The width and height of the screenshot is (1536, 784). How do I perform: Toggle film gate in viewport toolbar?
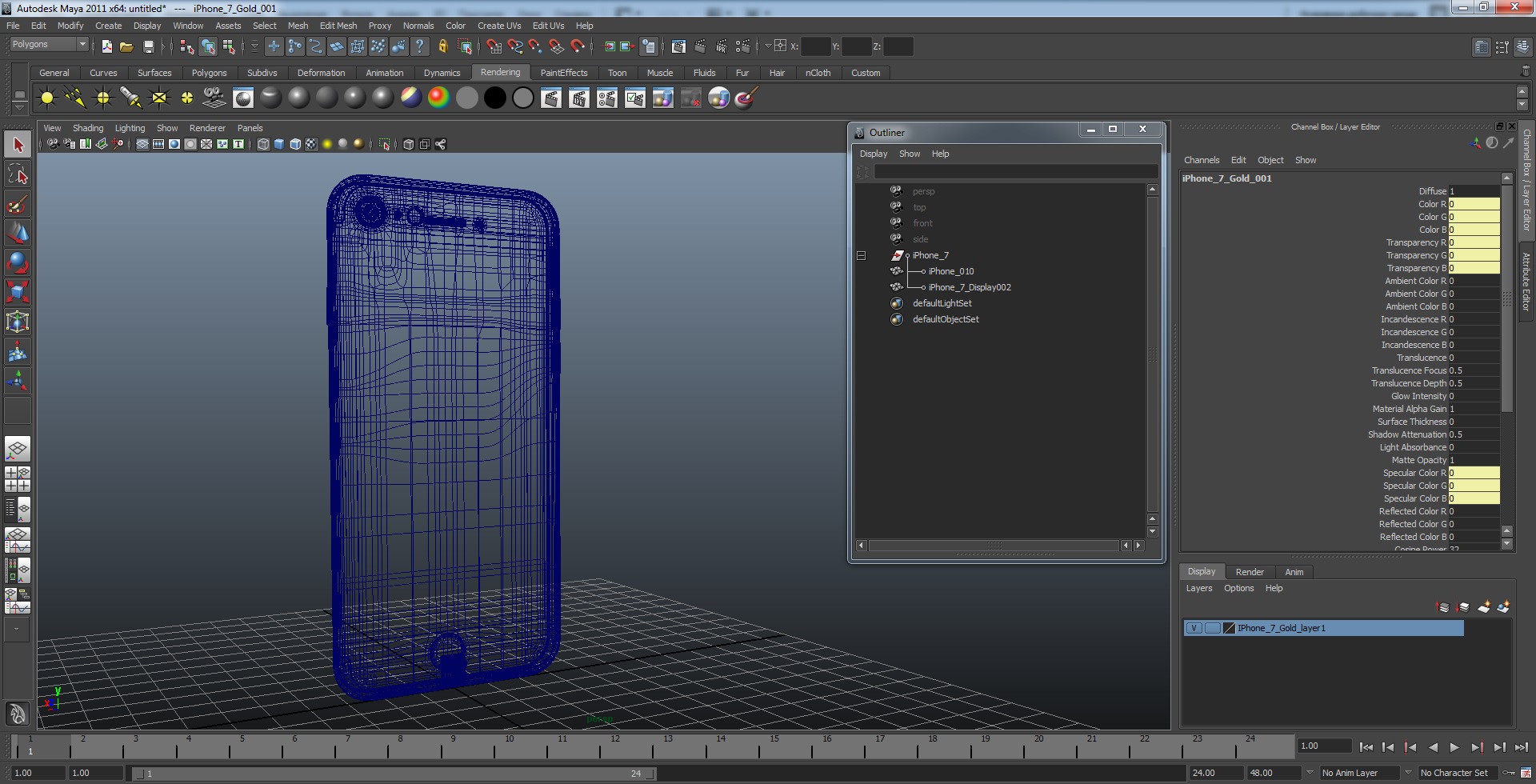(158, 144)
